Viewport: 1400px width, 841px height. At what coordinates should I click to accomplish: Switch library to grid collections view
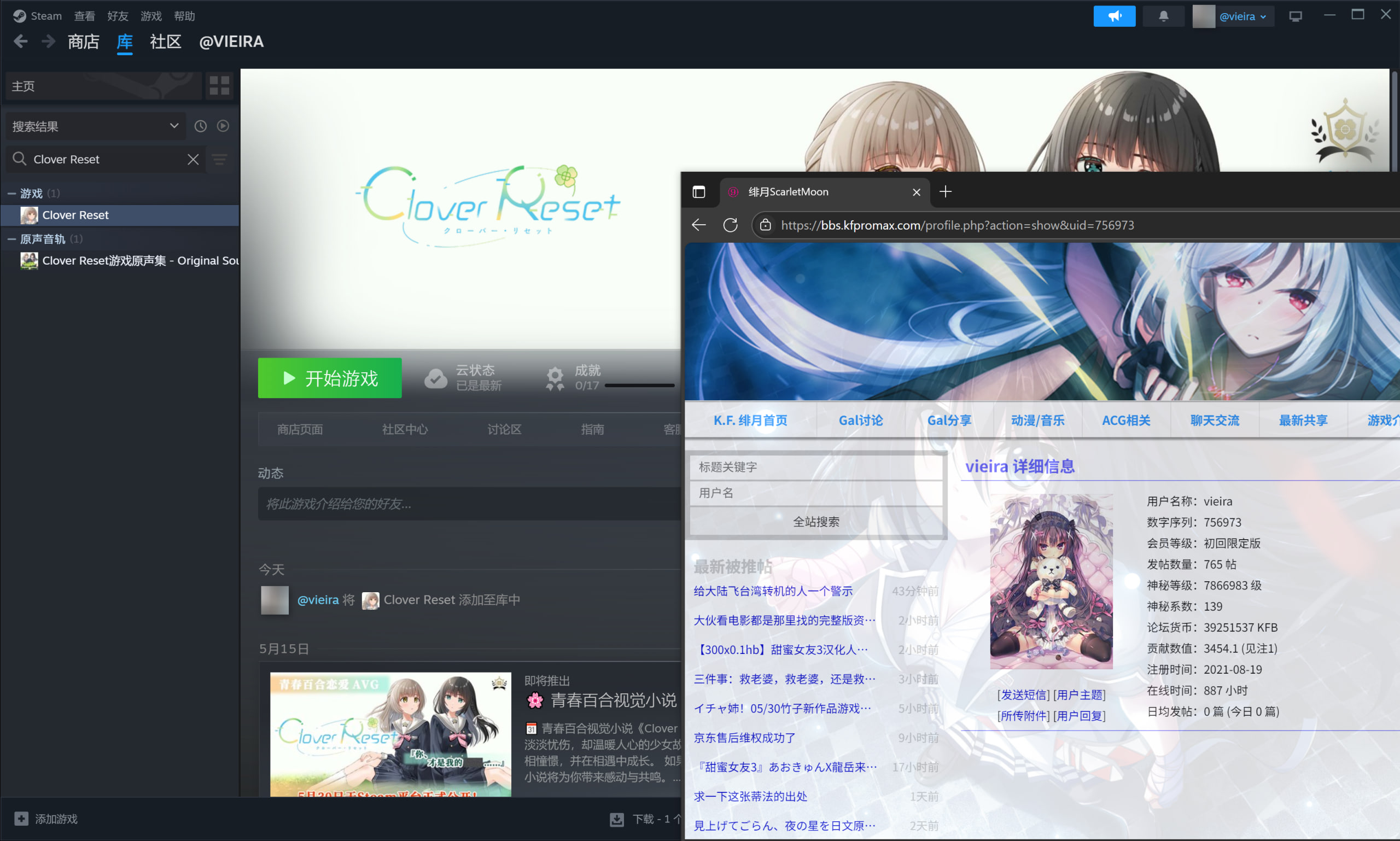coord(219,85)
